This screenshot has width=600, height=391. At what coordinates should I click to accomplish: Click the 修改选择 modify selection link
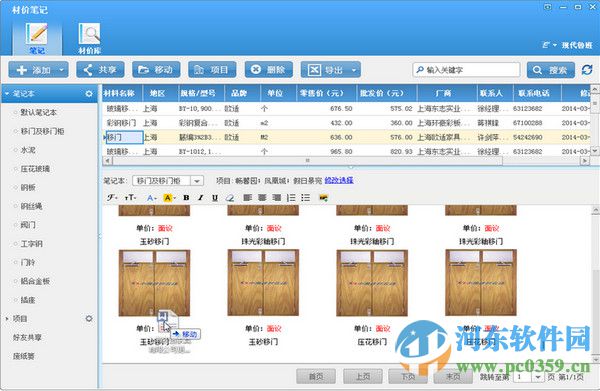tap(339, 180)
